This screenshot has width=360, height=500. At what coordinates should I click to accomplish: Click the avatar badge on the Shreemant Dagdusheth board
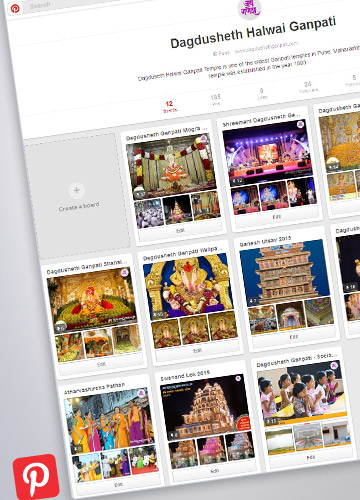[x=300, y=124]
